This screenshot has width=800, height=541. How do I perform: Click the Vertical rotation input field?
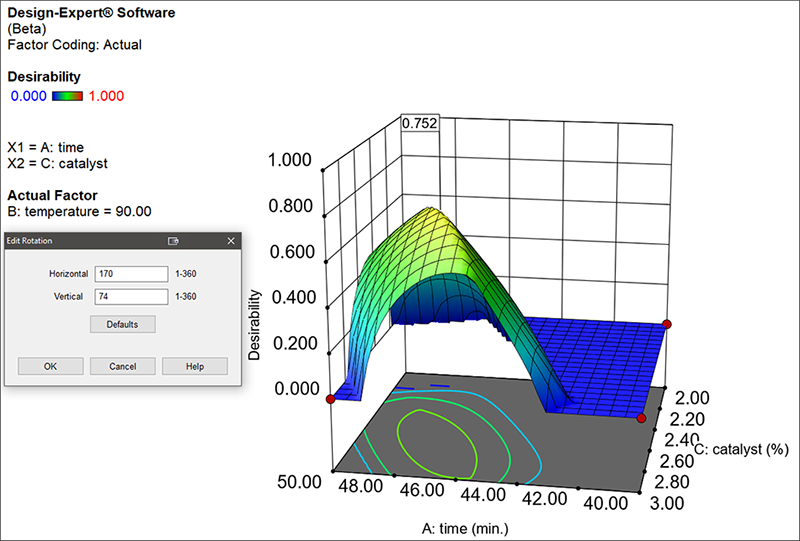(x=130, y=296)
